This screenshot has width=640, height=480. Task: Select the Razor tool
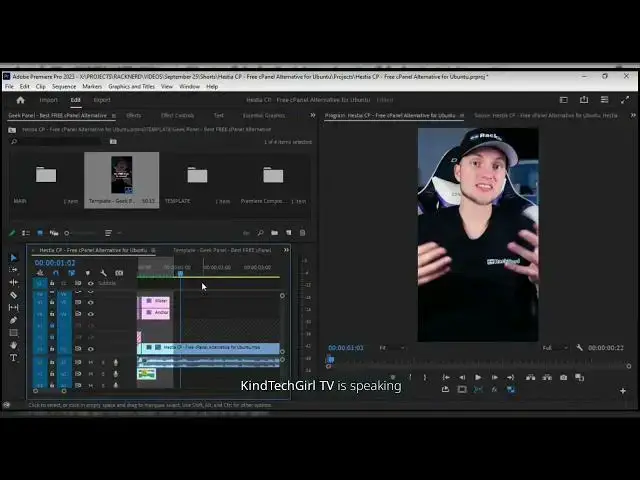13,295
